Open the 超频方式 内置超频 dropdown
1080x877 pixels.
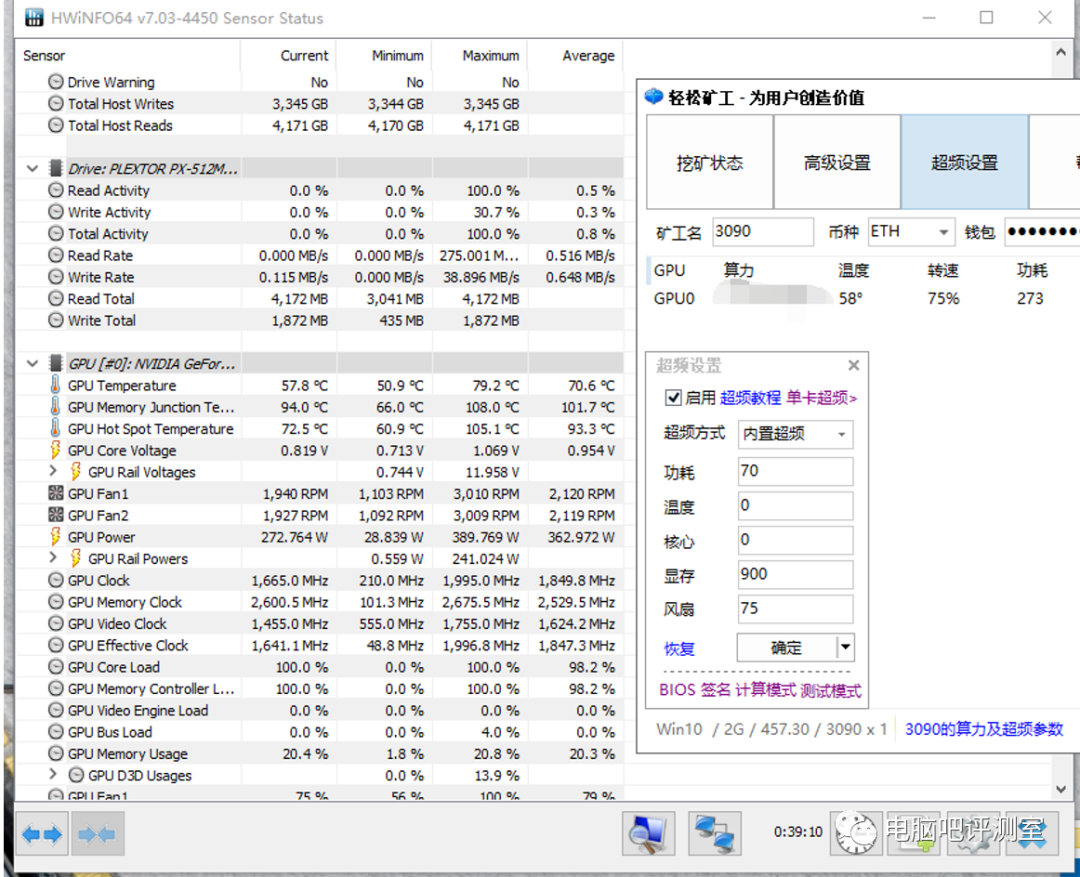(842, 434)
